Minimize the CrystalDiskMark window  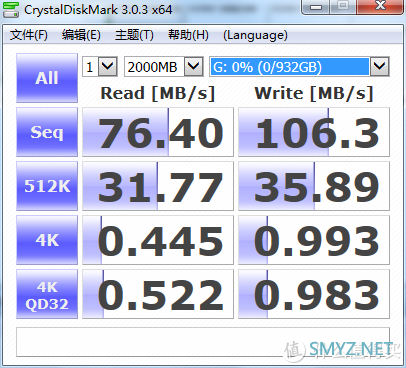point(316,6)
